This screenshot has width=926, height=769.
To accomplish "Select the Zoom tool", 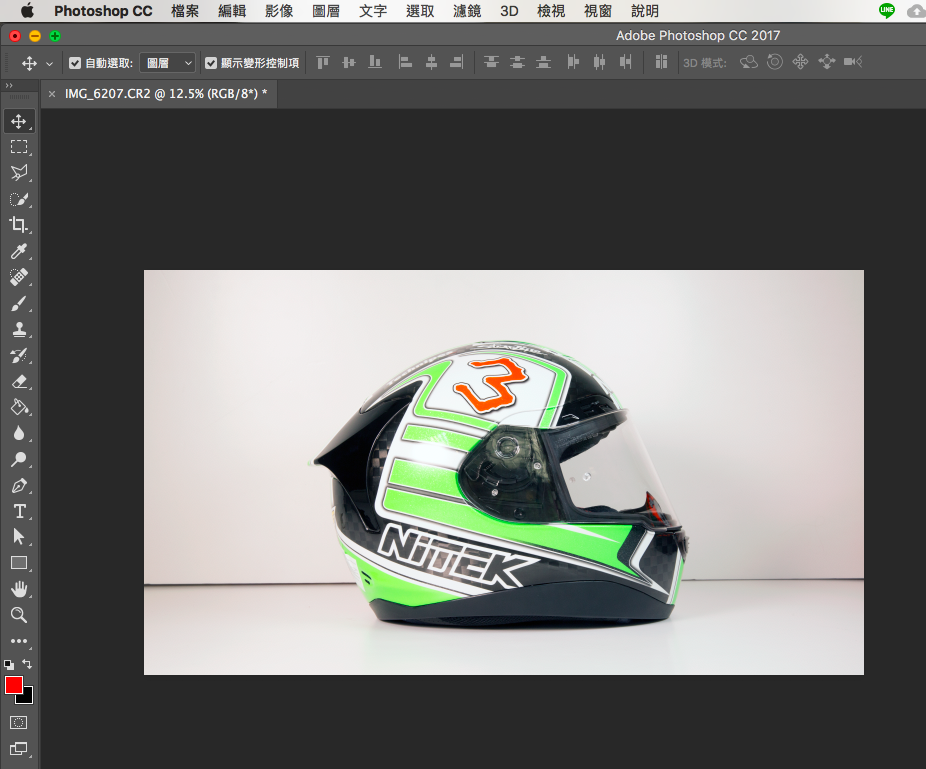I will (x=19, y=615).
